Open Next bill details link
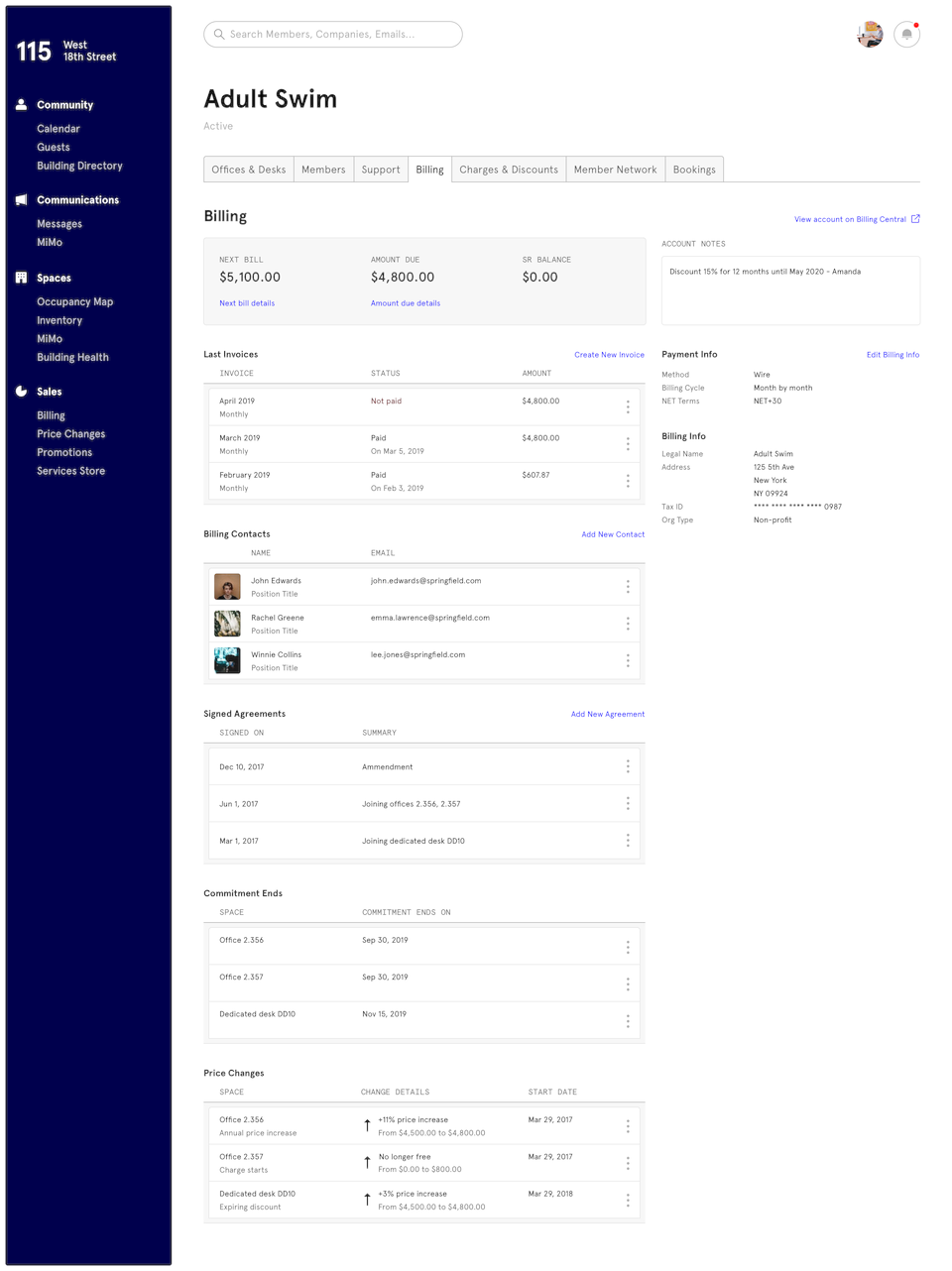952x1271 pixels. (247, 303)
